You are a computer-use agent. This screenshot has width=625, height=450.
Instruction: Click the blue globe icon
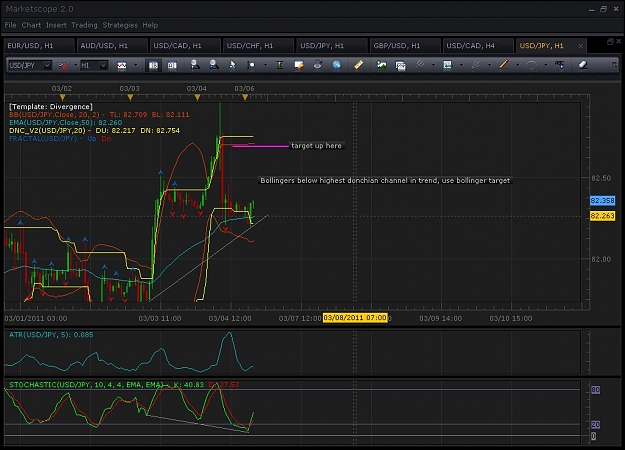(x=337, y=65)
